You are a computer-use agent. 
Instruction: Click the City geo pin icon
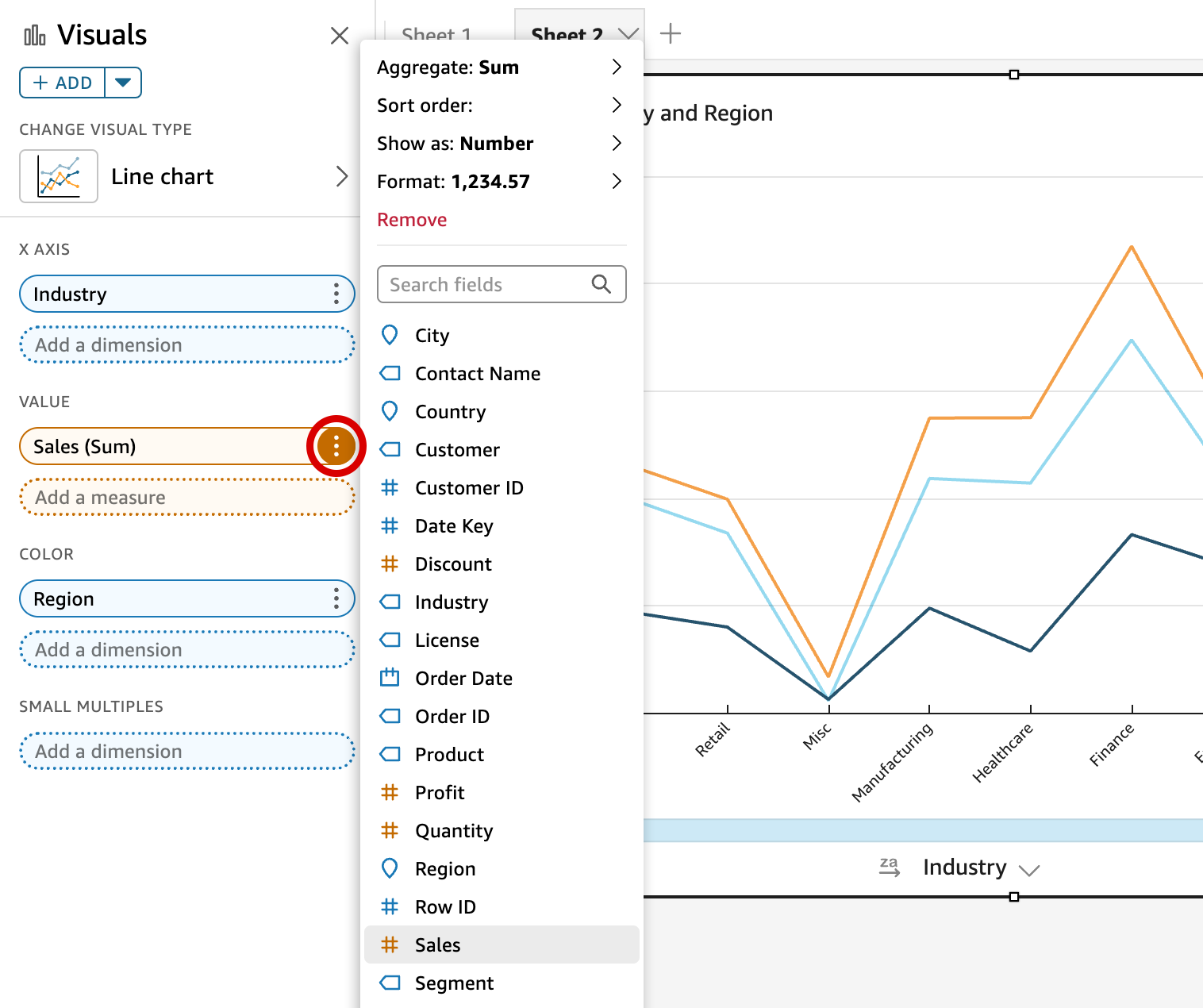(390, 335)
